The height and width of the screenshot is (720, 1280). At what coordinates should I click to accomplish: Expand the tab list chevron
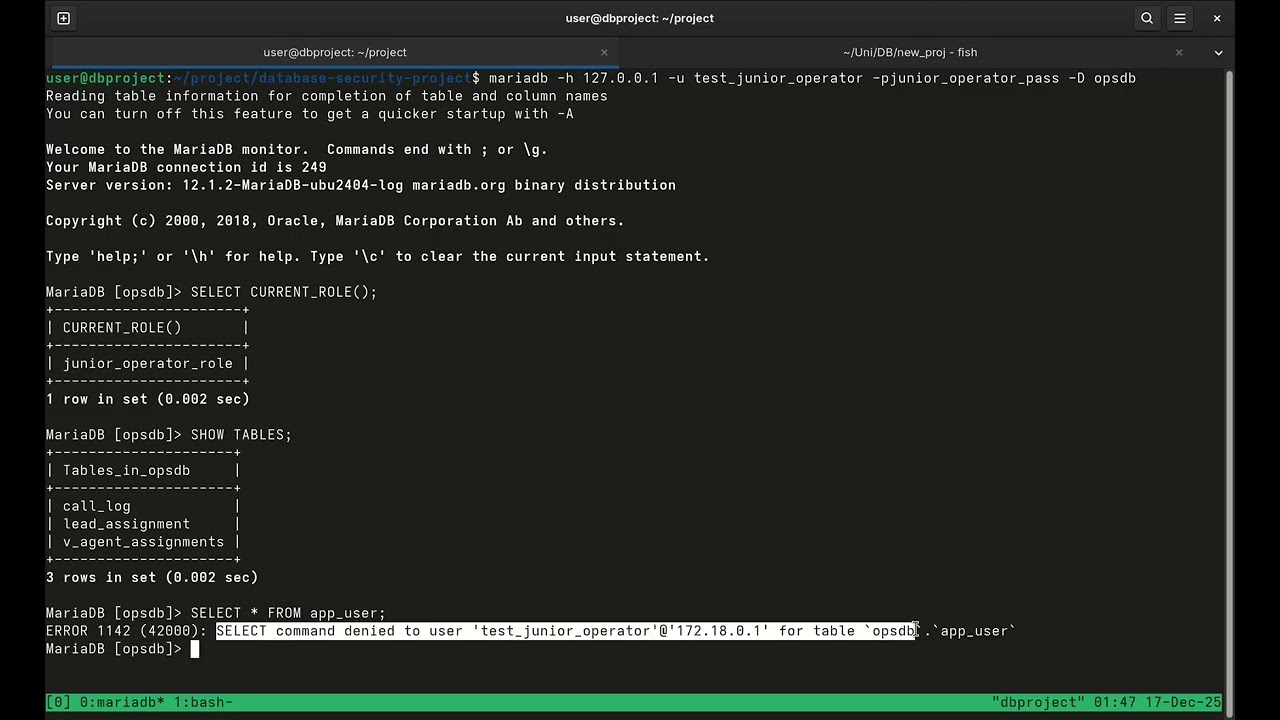tap(1218, 52)
